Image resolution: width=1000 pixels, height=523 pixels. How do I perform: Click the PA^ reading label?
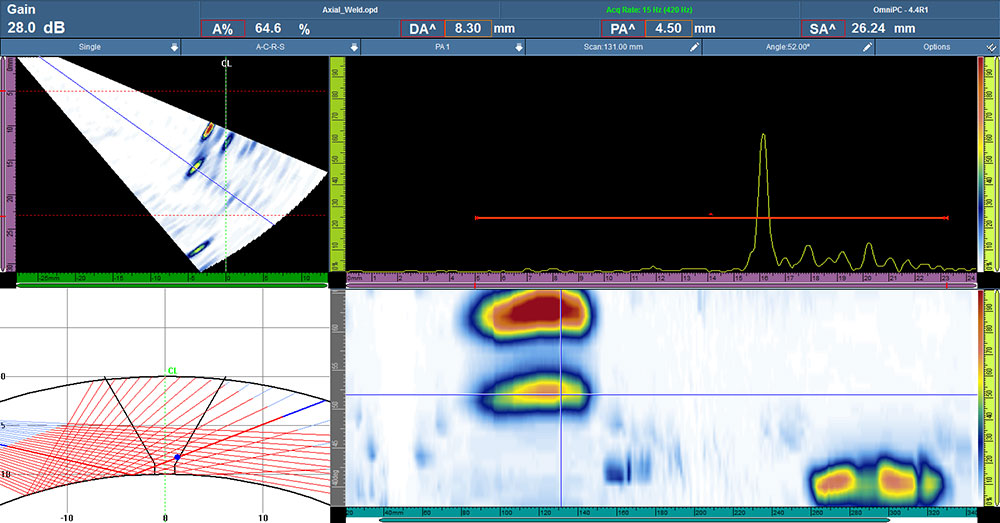pos(623,29)
